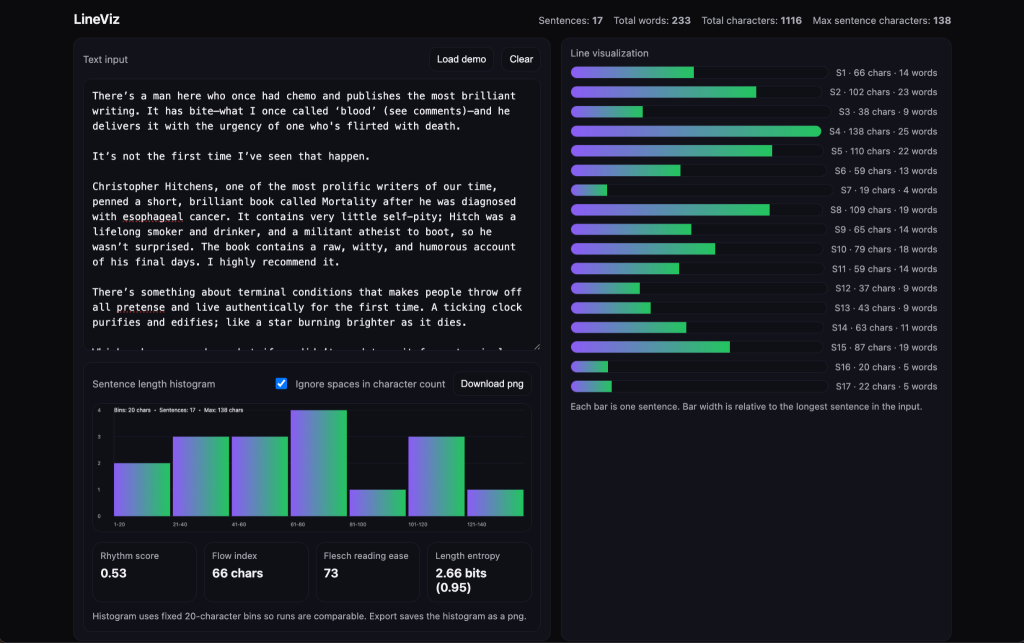Viewport: 1024px width, 643px height.
Task: Select the S1 sentence bar
Action: click(632, 73)
